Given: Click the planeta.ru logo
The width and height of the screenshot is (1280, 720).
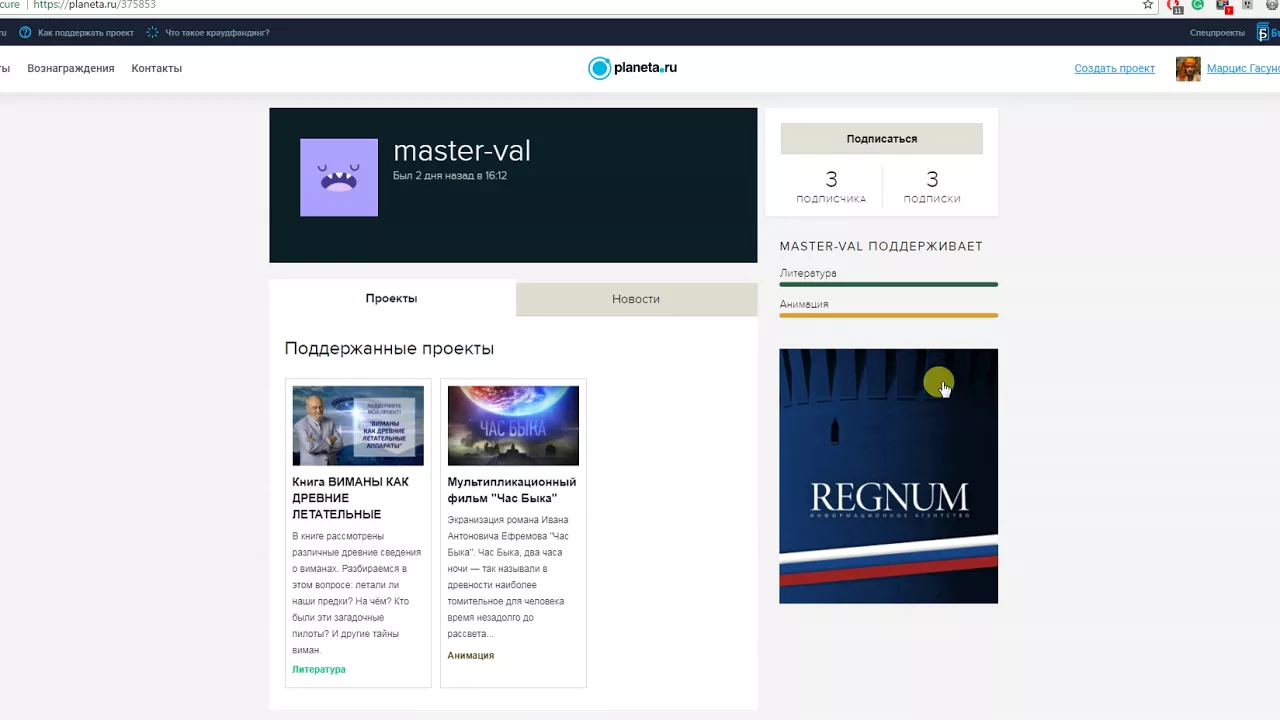Looking at the screenshot, I should tap(632, 68).
